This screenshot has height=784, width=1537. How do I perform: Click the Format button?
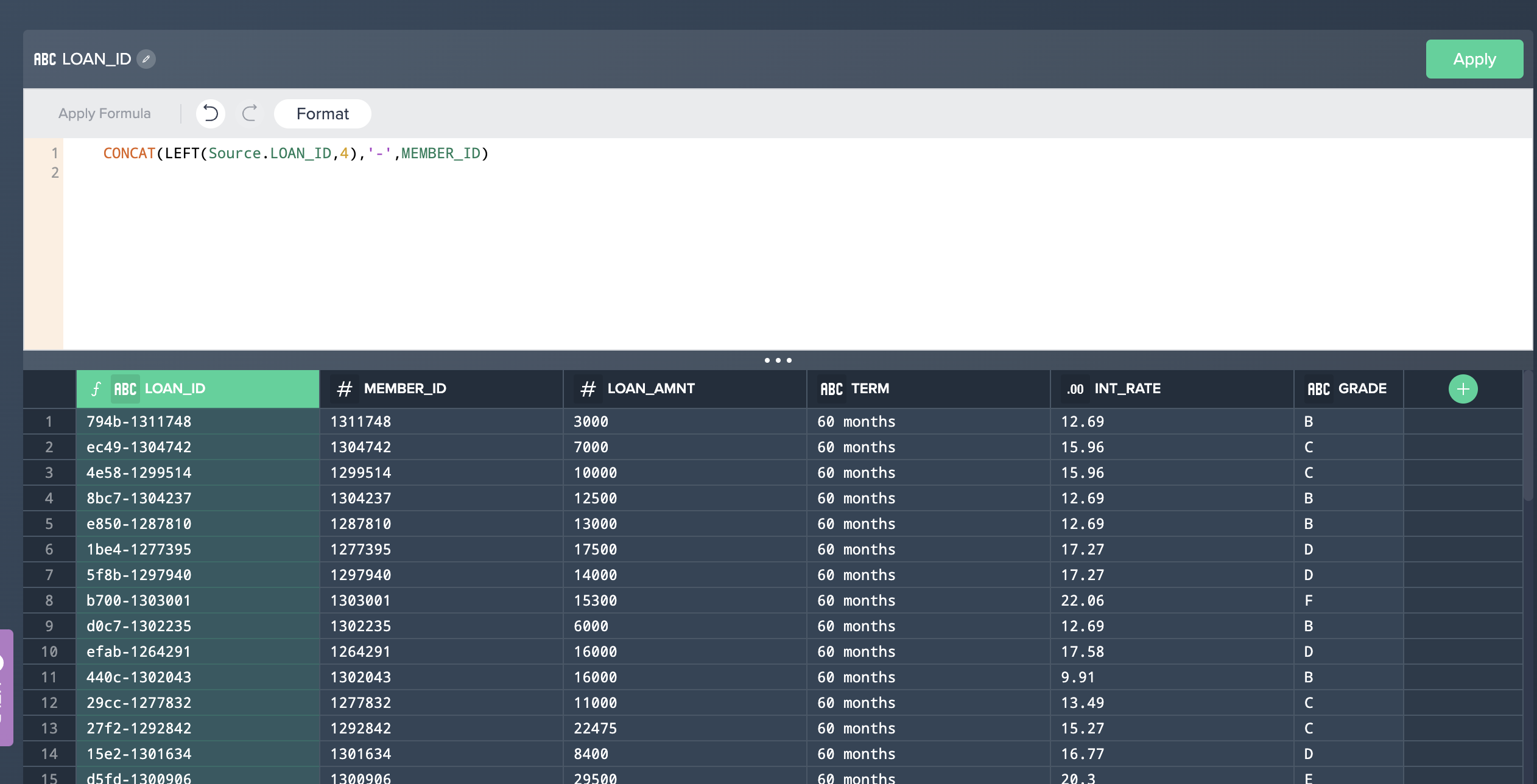tap(322, 113)
